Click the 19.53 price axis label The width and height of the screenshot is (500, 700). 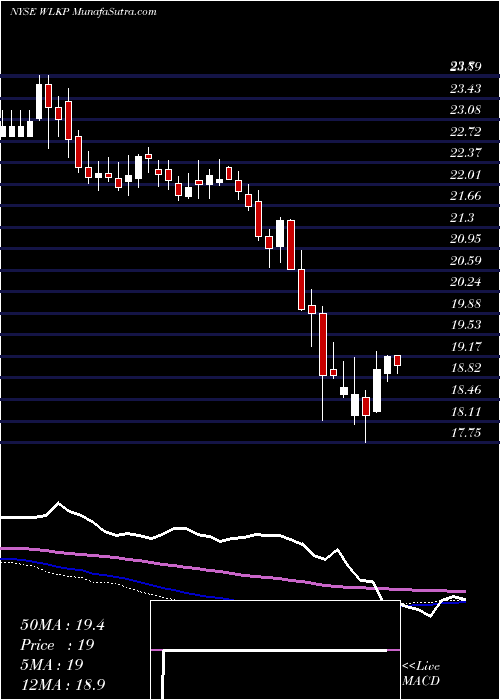[466, 325]
